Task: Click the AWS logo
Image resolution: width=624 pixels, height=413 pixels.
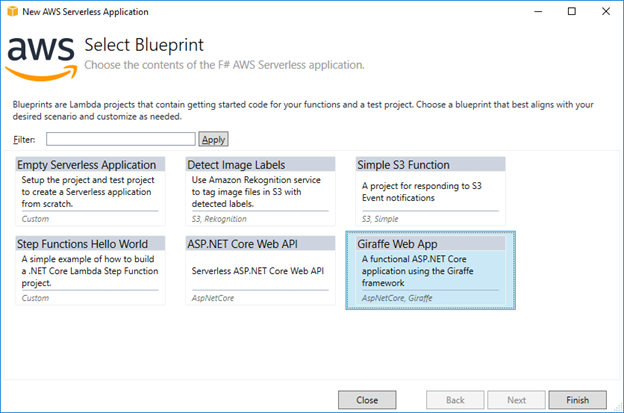Action: click(x=41, y=59)
